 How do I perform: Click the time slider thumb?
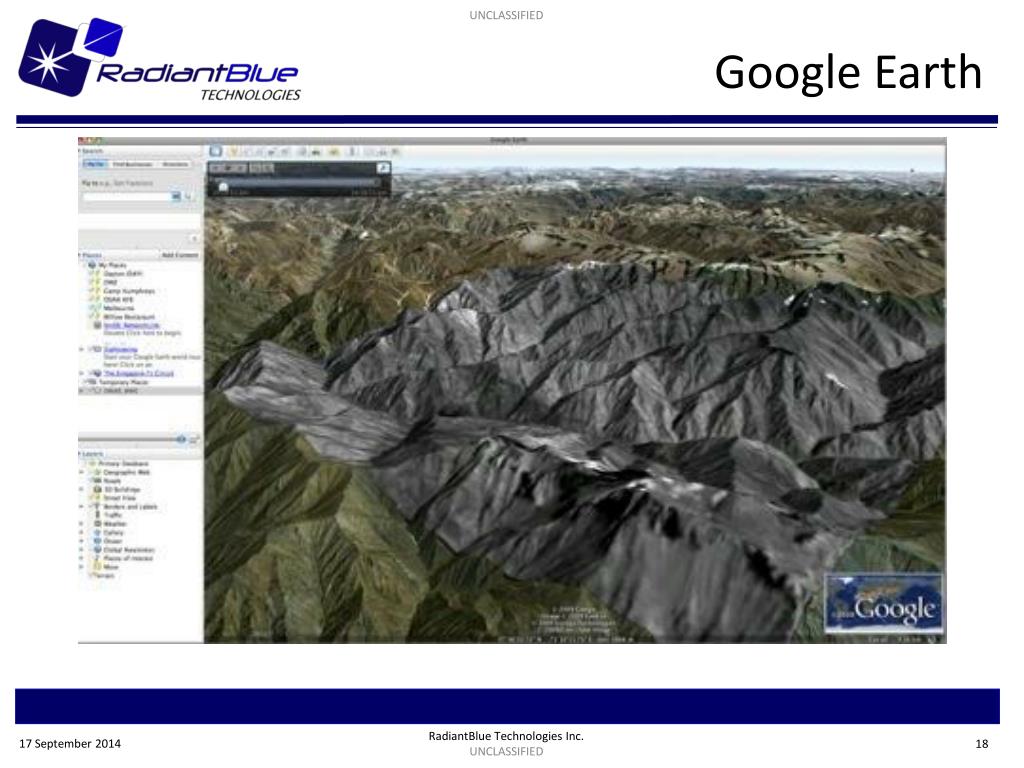223,187
